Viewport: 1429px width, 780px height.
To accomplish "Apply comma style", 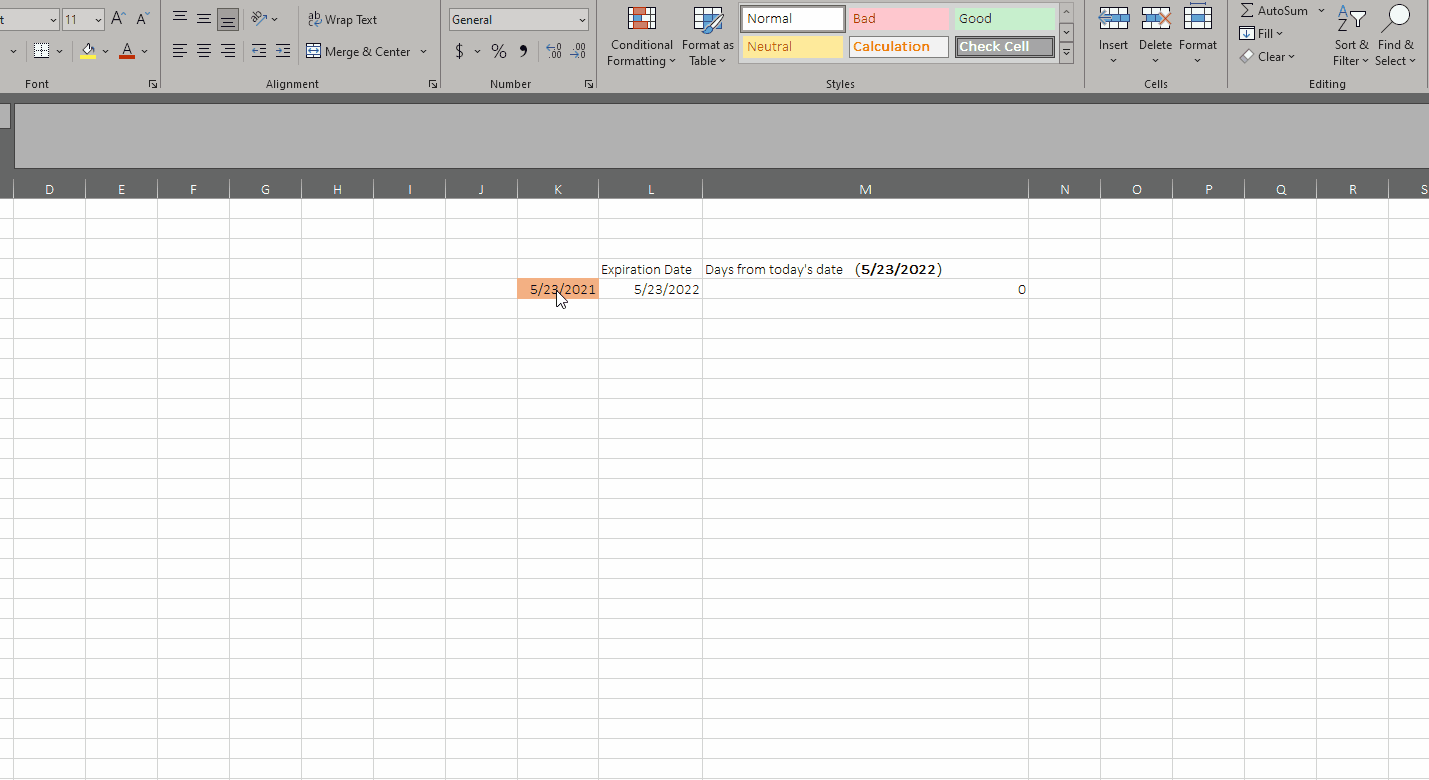I will 523,51.
